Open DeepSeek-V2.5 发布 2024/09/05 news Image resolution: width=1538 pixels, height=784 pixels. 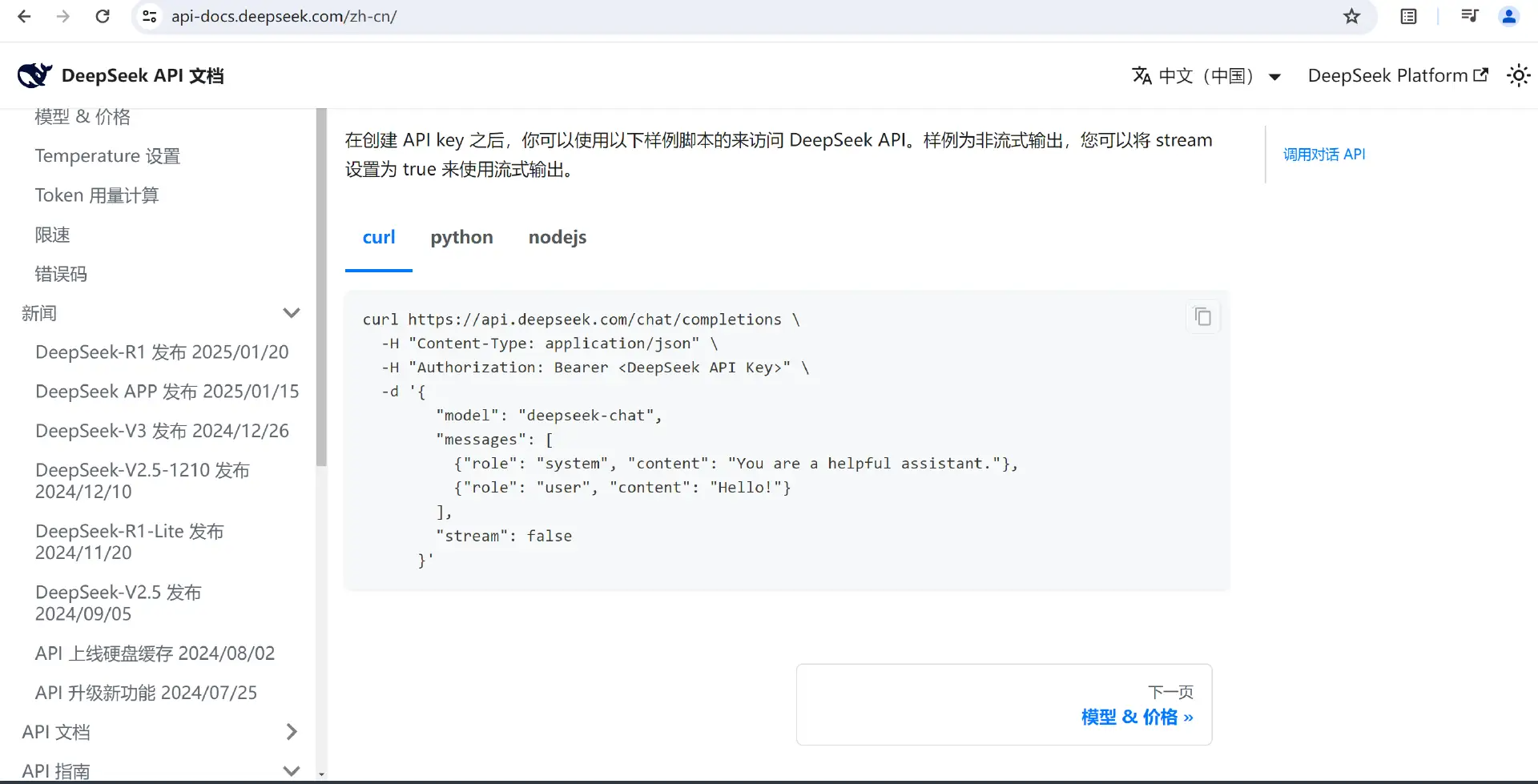click(x=119, y=603)
